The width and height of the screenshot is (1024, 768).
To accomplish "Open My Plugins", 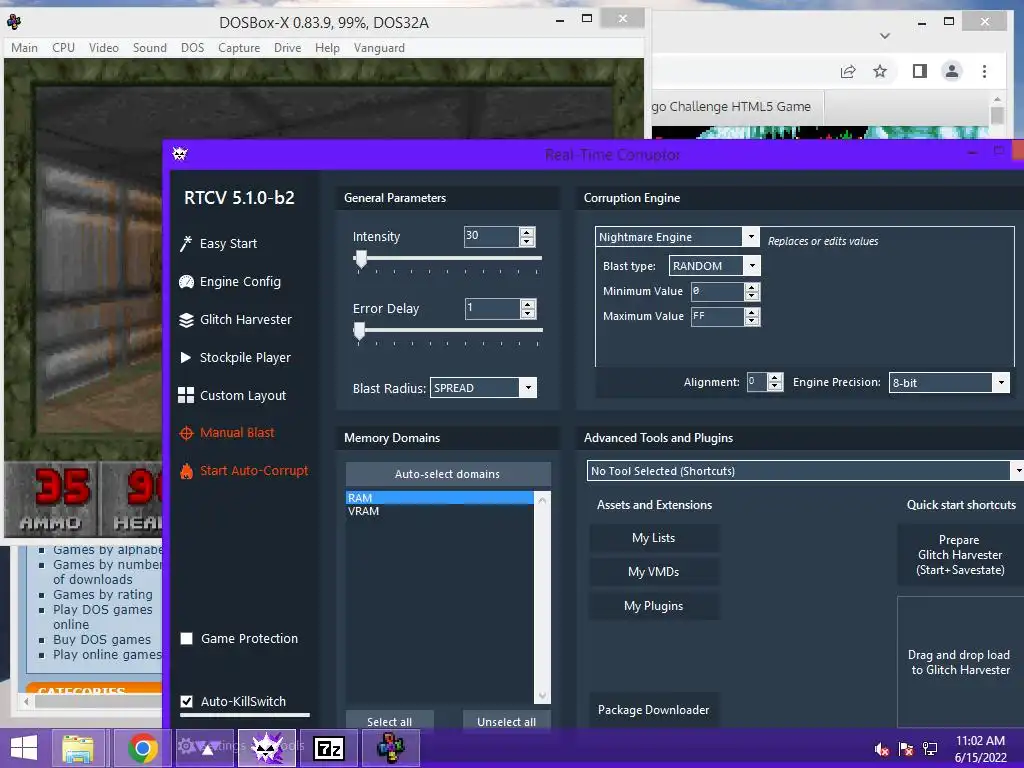I will coord(654,606).
